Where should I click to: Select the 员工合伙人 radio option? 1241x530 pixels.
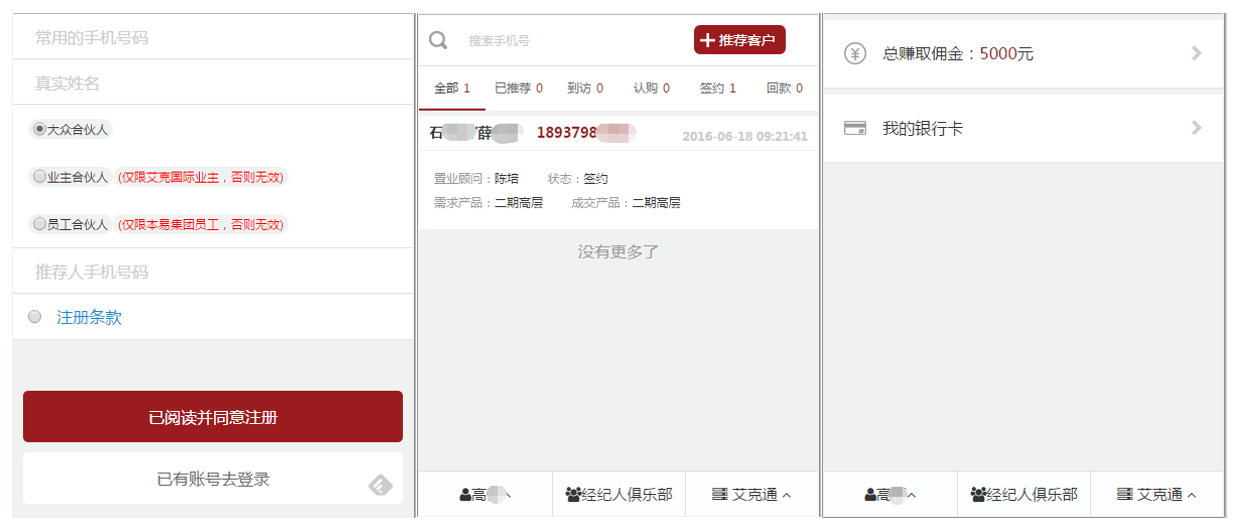click(x=39, y=224)
